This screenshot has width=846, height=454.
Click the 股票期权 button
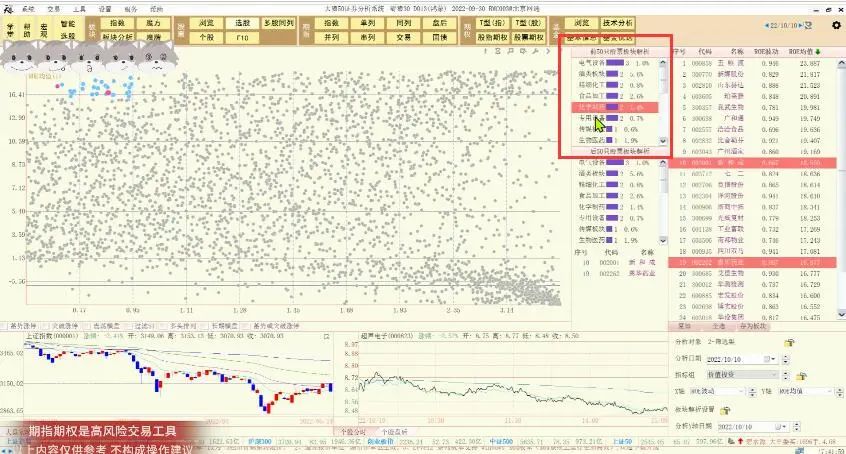click(x=529, y=37)
